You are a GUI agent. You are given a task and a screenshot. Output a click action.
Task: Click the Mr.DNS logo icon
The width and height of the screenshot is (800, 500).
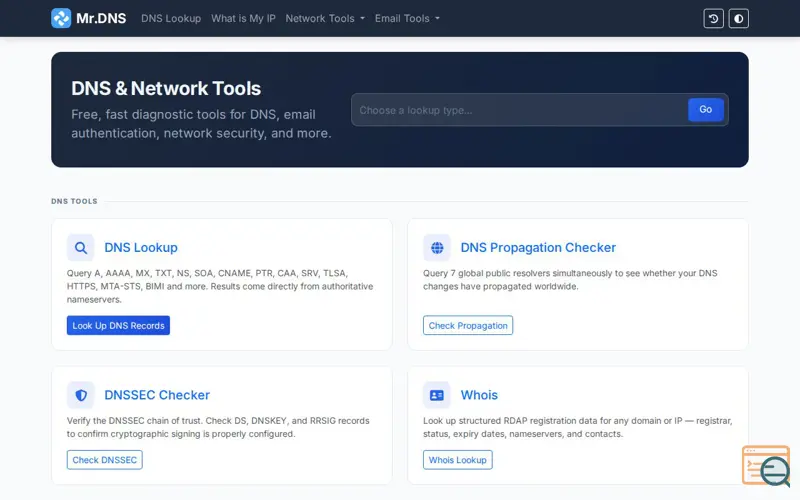(x=61, y=18)
